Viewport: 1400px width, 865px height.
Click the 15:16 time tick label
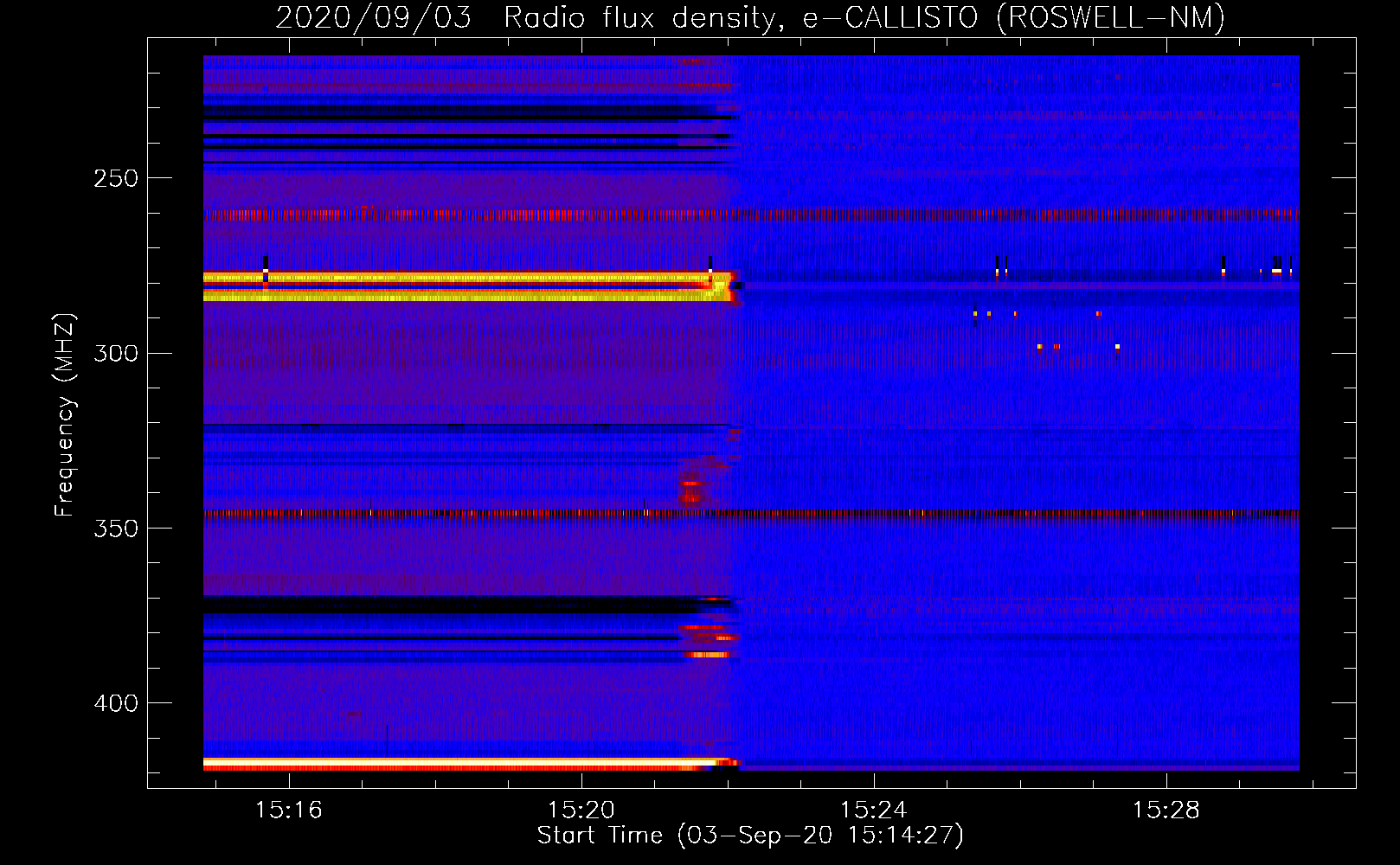(289, 810)
